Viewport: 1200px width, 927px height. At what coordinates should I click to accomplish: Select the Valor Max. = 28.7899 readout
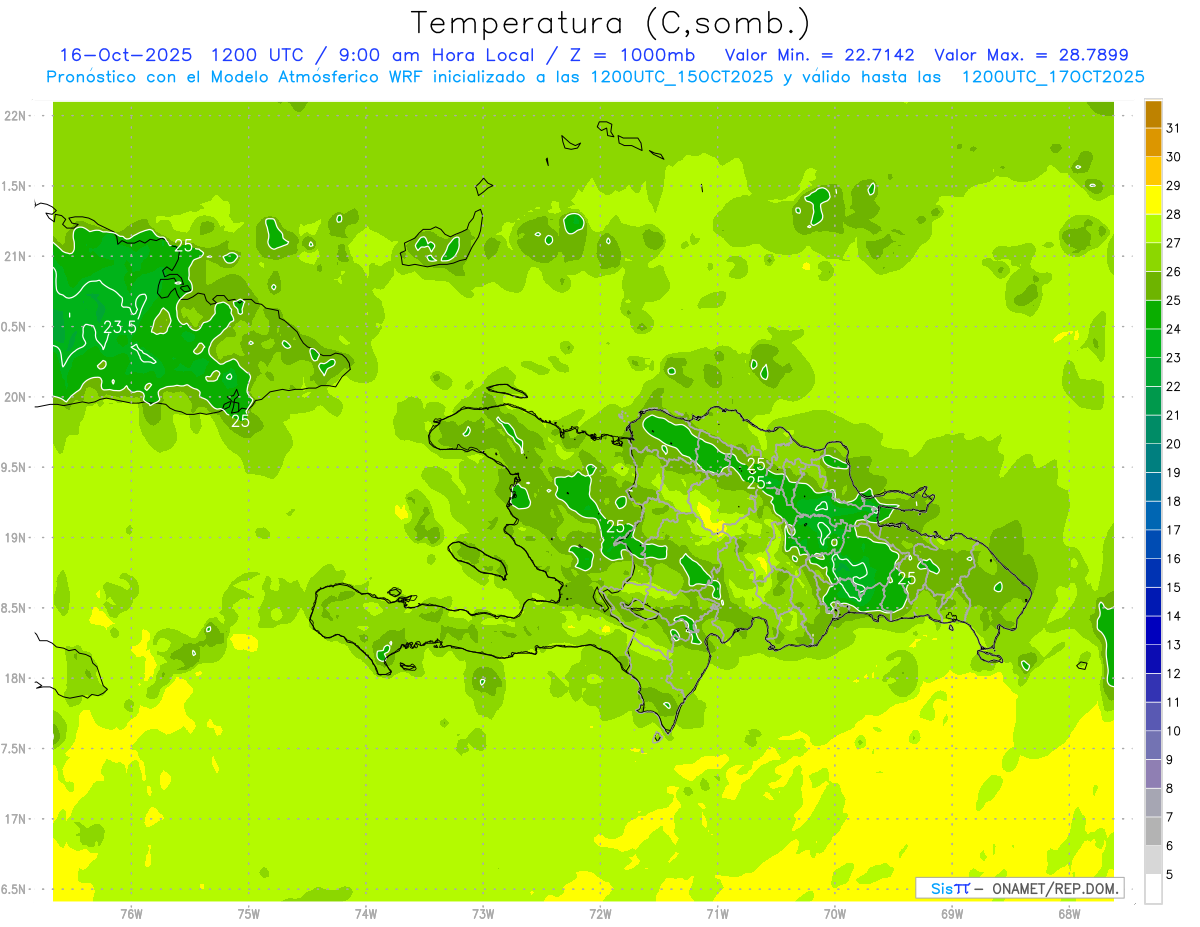1031,55
